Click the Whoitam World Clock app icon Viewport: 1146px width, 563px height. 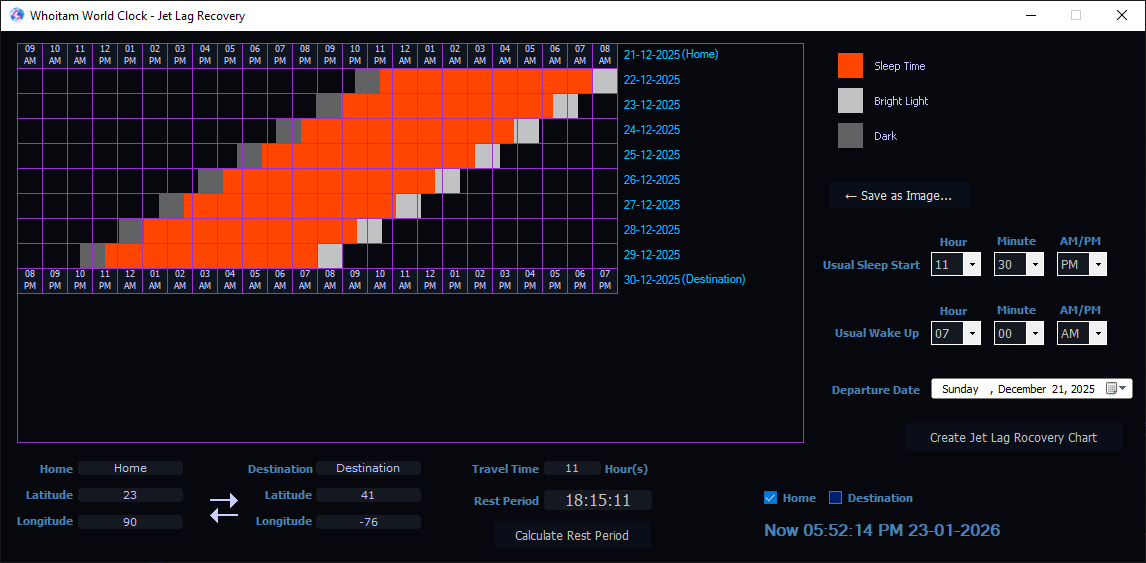coord(17,15)
